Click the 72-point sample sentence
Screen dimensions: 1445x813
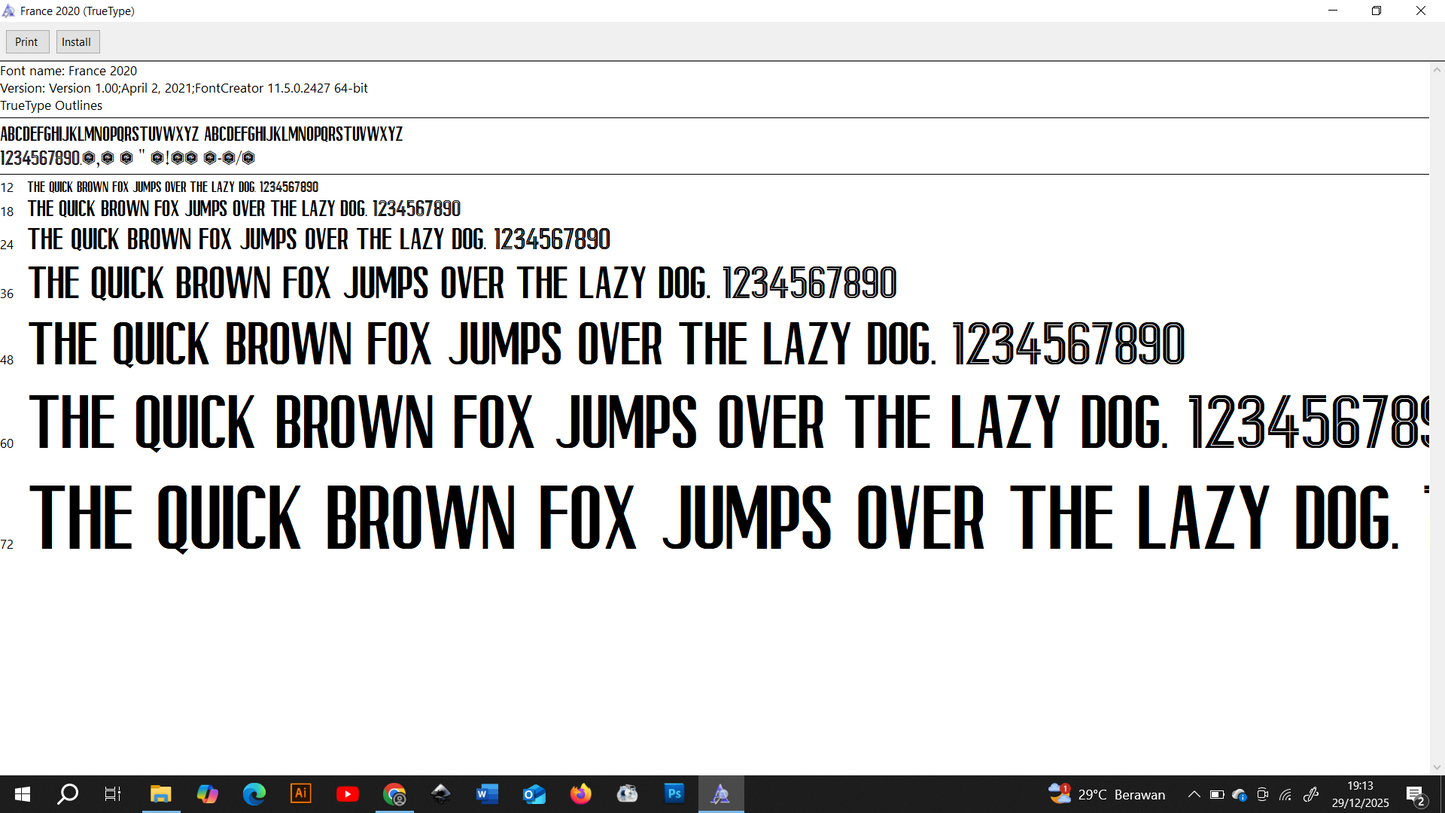click(728, 517)
